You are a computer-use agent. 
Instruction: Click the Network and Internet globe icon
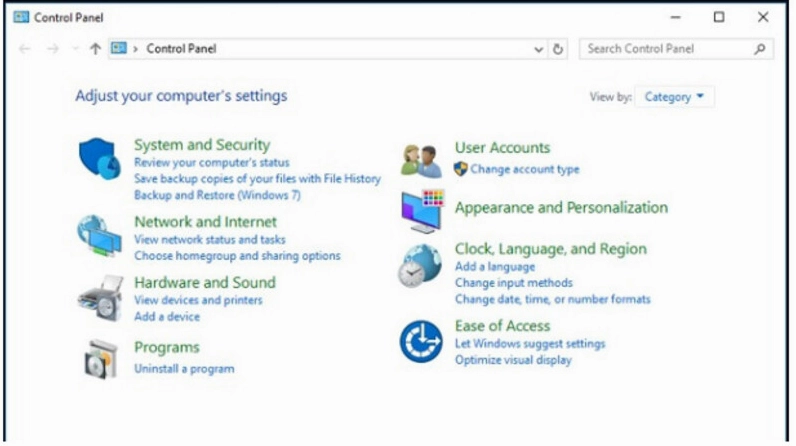coord(99,237)
